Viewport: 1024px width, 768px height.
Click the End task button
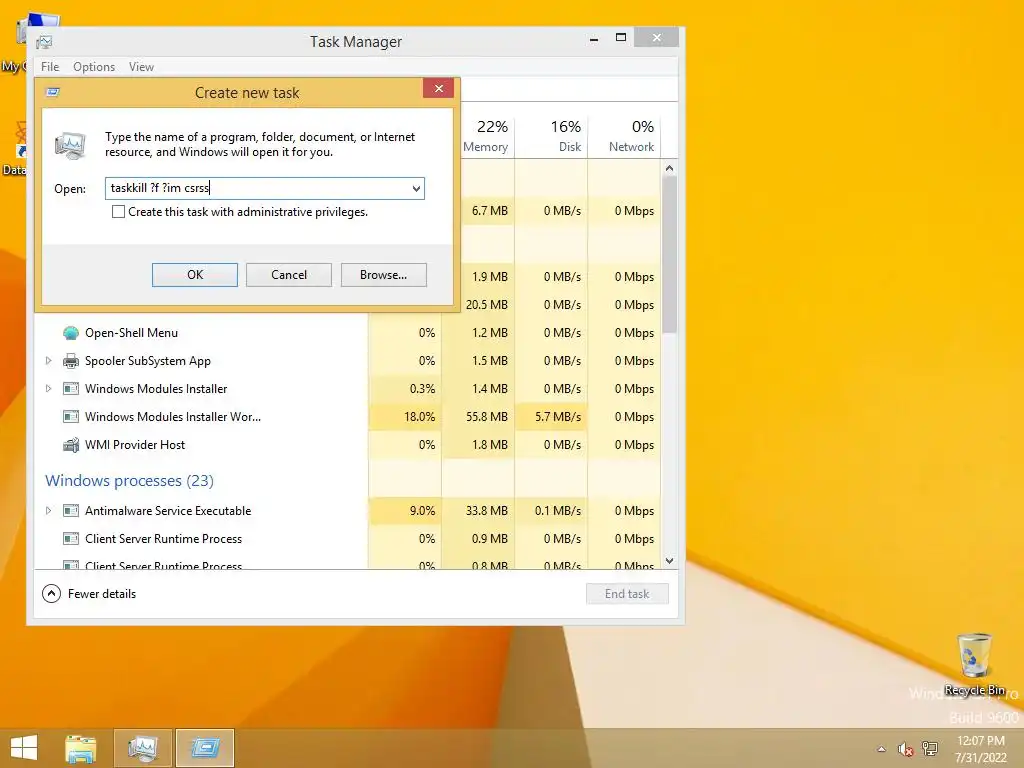click(627, 594)
